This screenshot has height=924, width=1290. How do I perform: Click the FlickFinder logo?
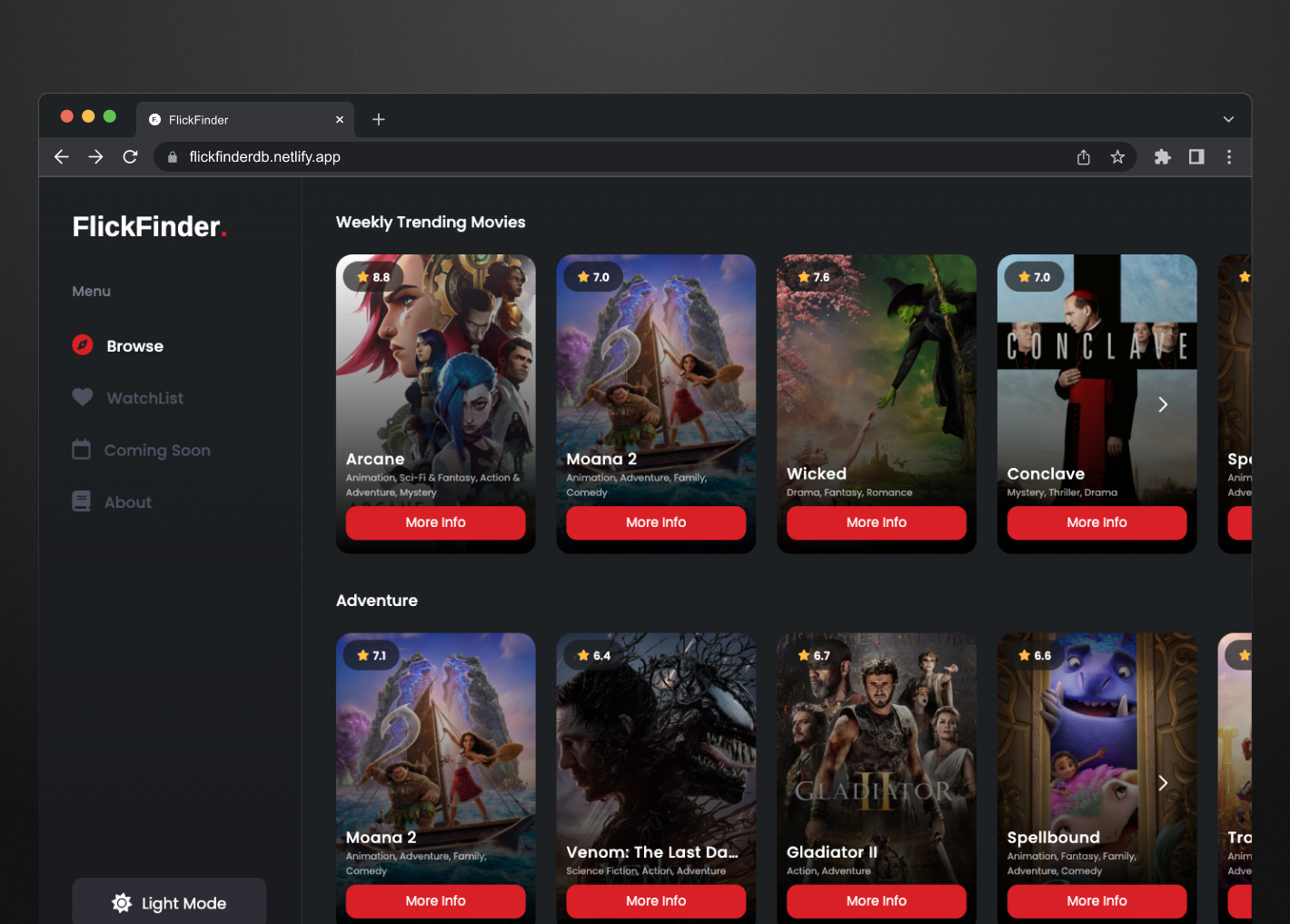(150, 226)
